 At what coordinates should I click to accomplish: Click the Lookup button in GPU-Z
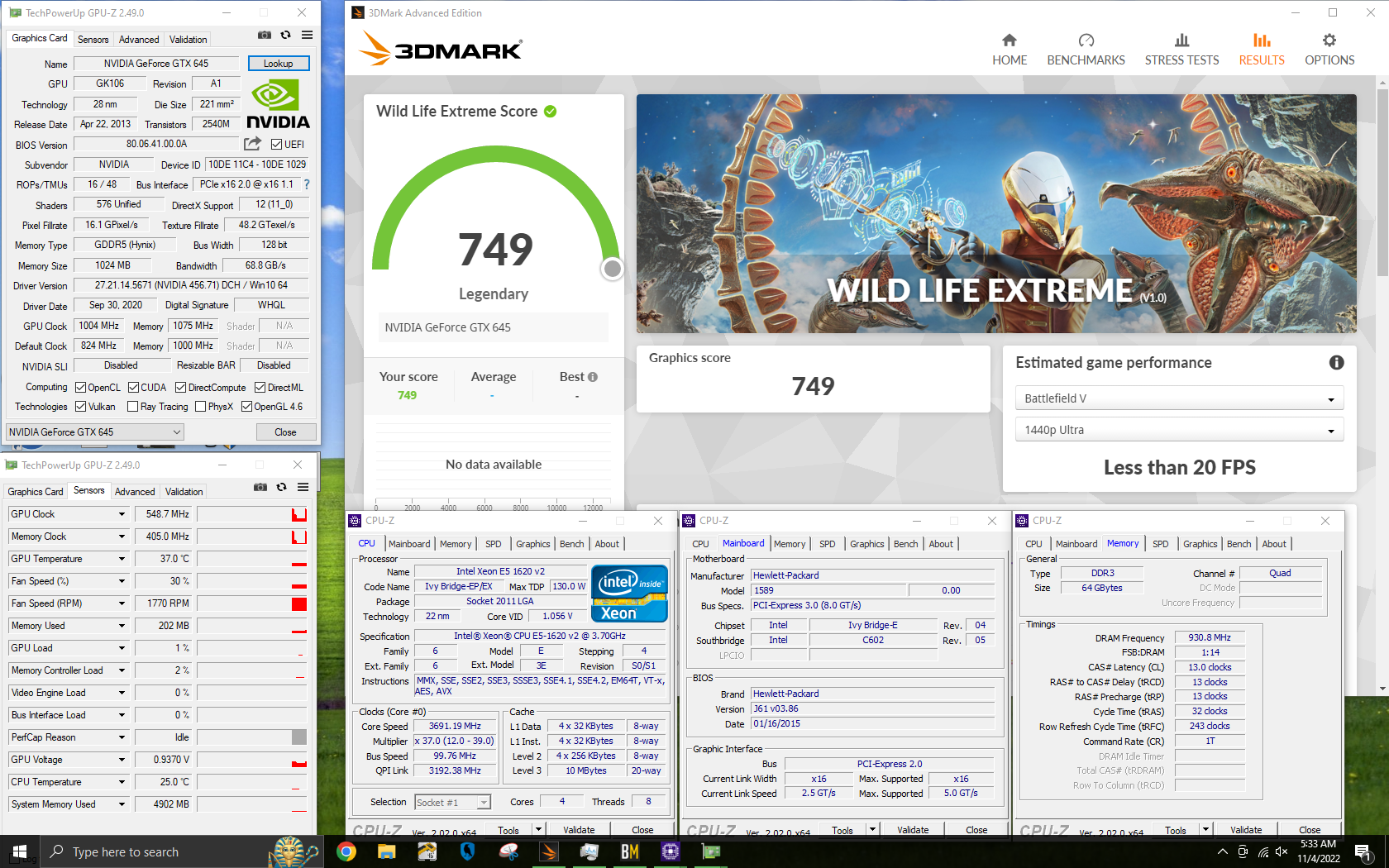(279, 64)
